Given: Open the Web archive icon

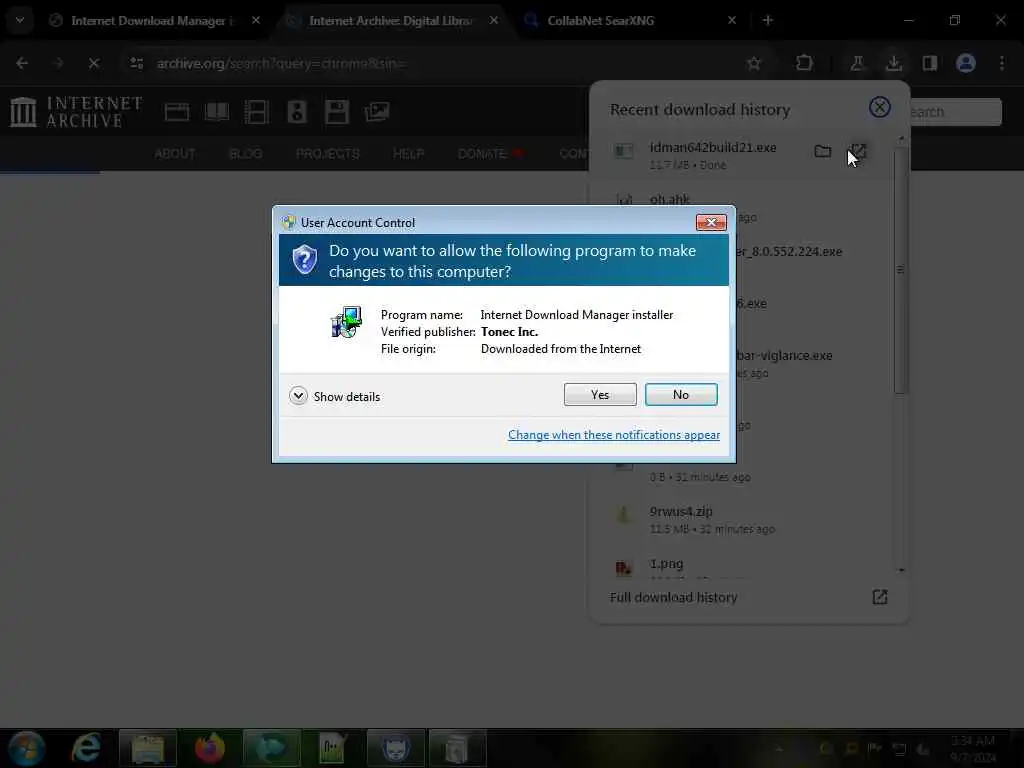Looking at the screenshot, I should tap(176, 112).
